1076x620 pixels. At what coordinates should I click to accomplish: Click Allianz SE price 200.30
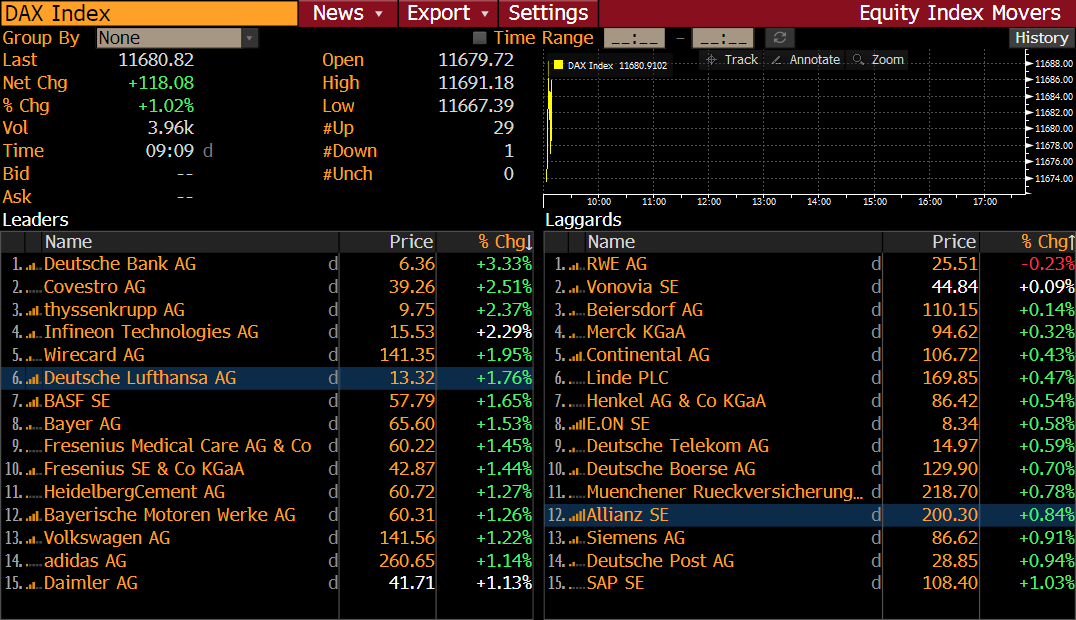(x=950, y=515)
